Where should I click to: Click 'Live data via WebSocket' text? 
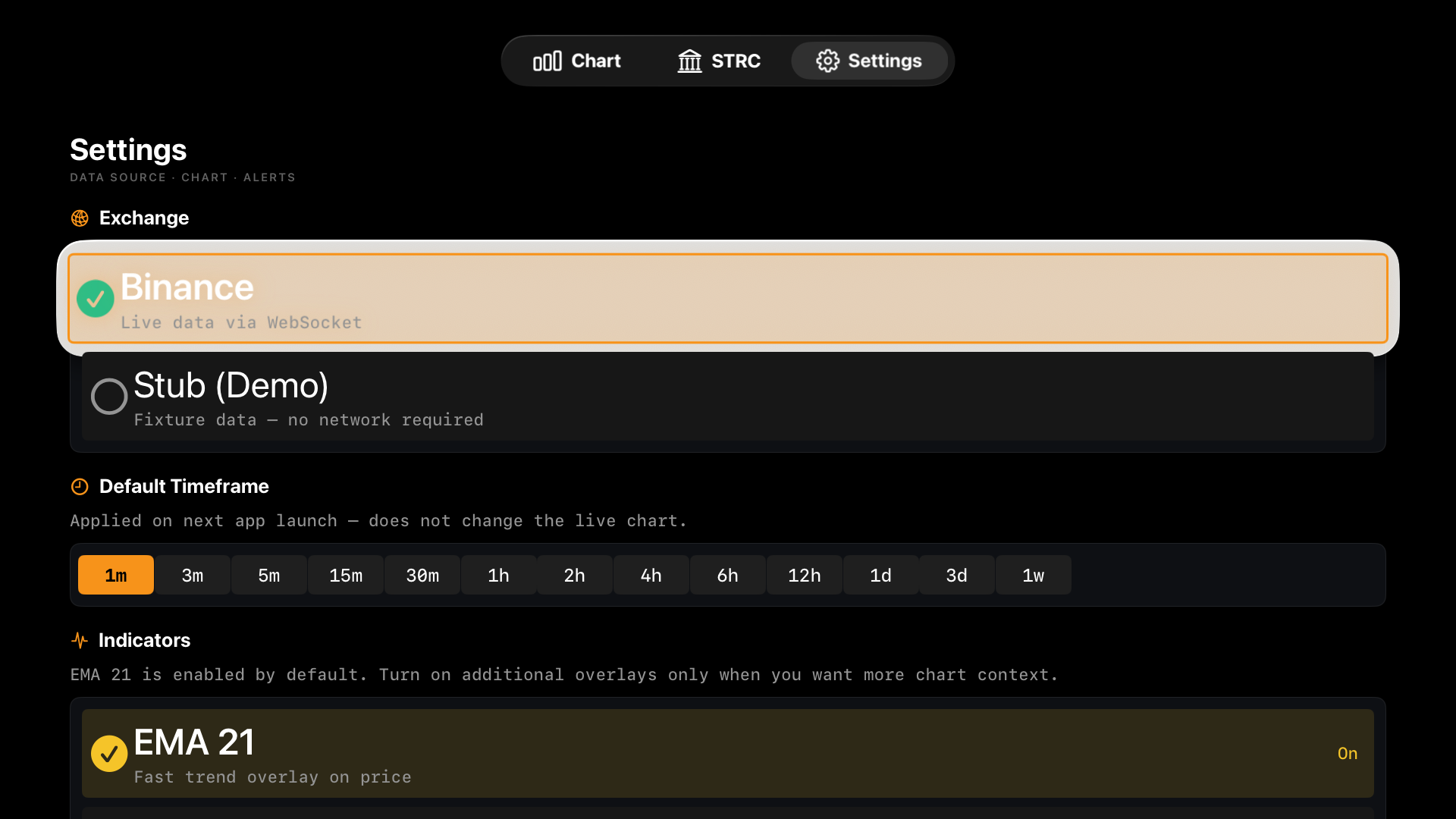[241, 323]
